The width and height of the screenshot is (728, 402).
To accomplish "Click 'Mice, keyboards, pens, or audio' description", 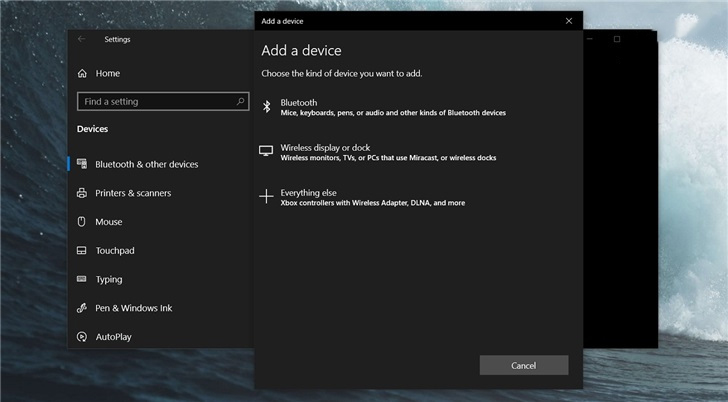I will [393, 113].
